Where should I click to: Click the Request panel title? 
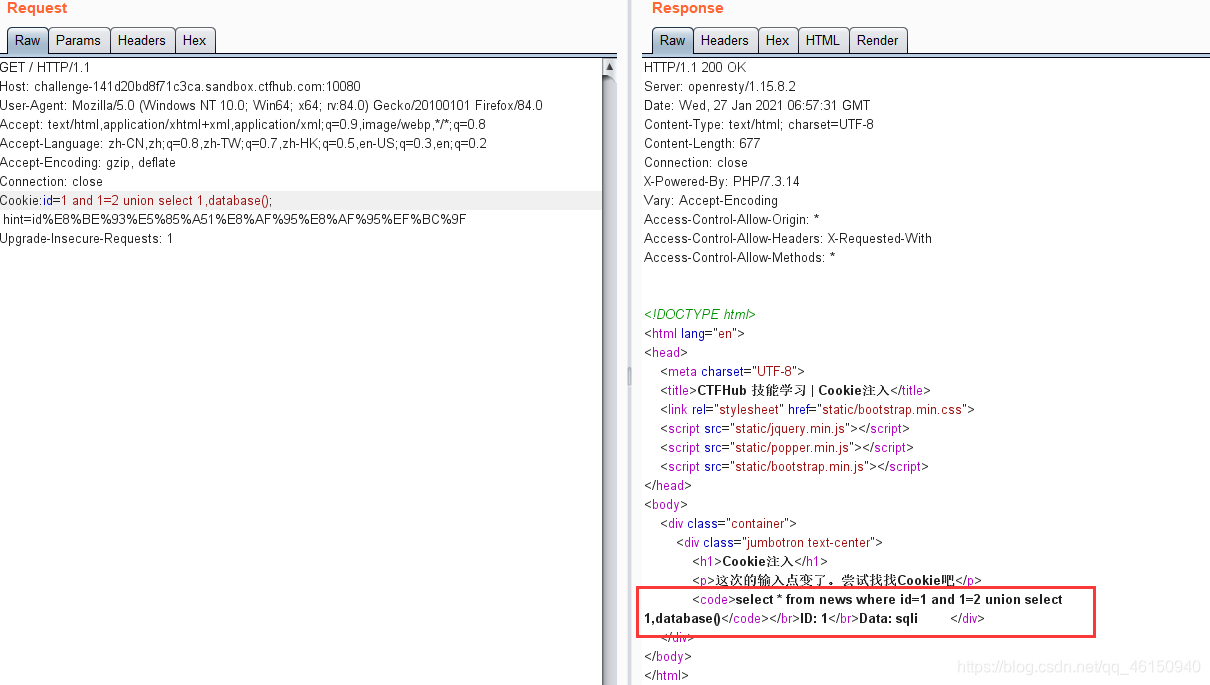[37, 8]
